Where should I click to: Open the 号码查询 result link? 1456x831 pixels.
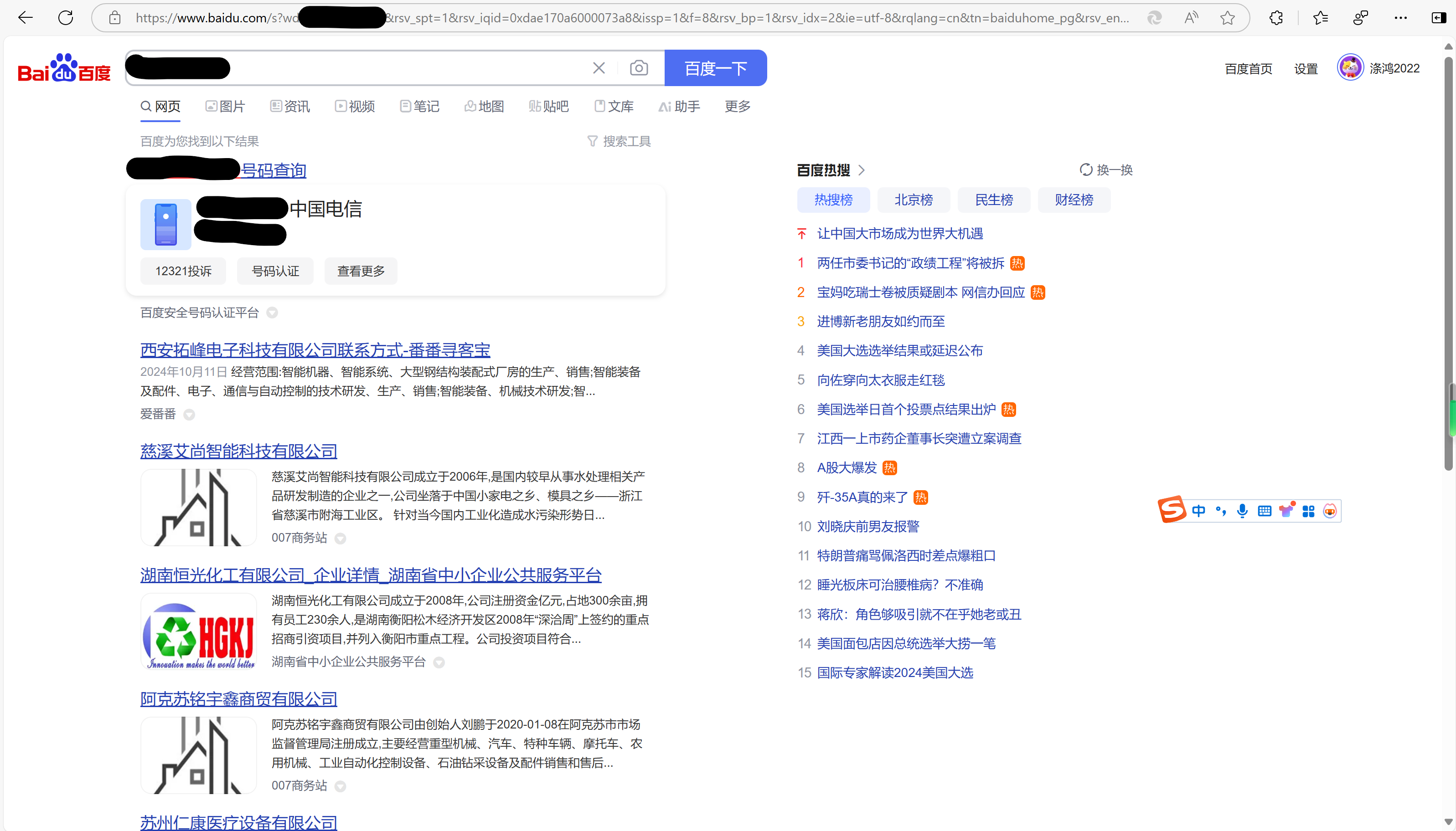pyautogui.click(x=274, y=170)
